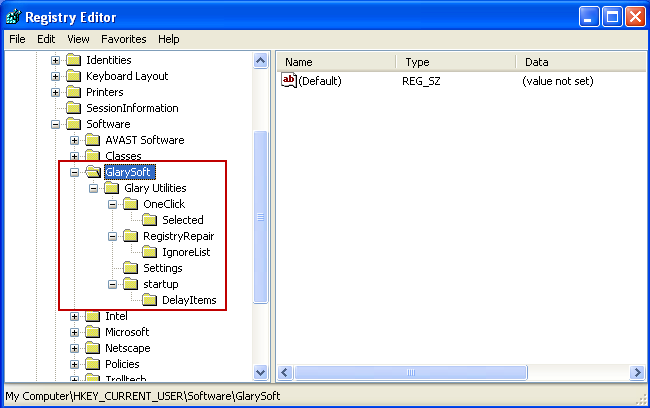Open the Help menu
The image size is (650, 408).
click(169, 39)
